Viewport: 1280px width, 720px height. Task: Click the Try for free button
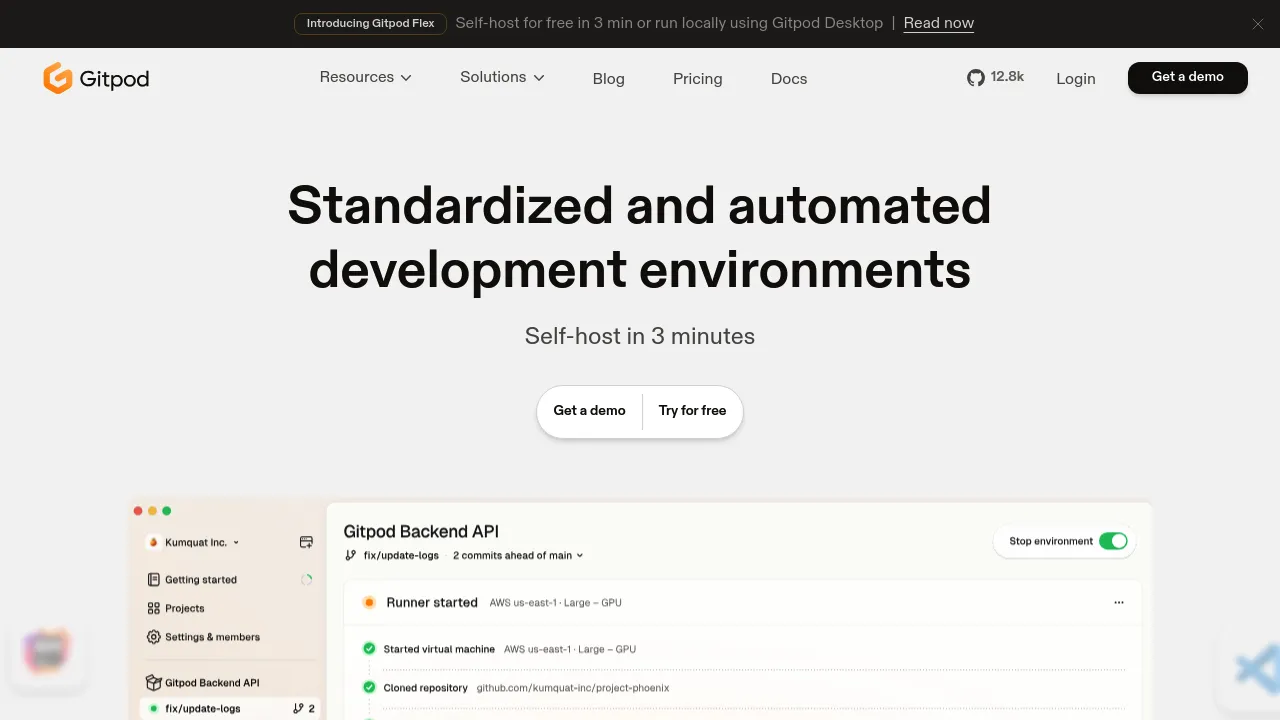pos(693,411)
